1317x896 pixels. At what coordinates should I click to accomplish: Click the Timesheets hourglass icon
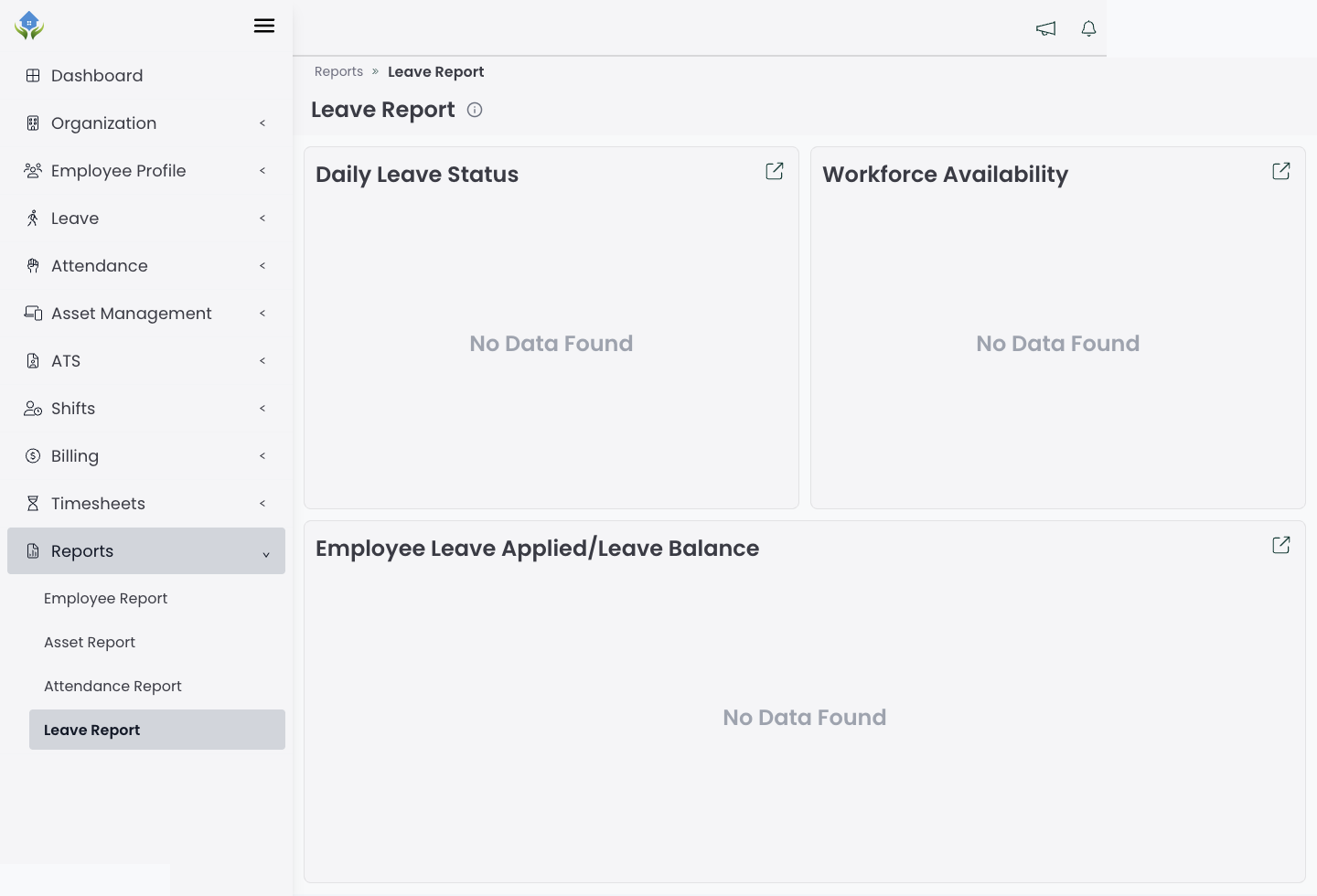point(33,504)
